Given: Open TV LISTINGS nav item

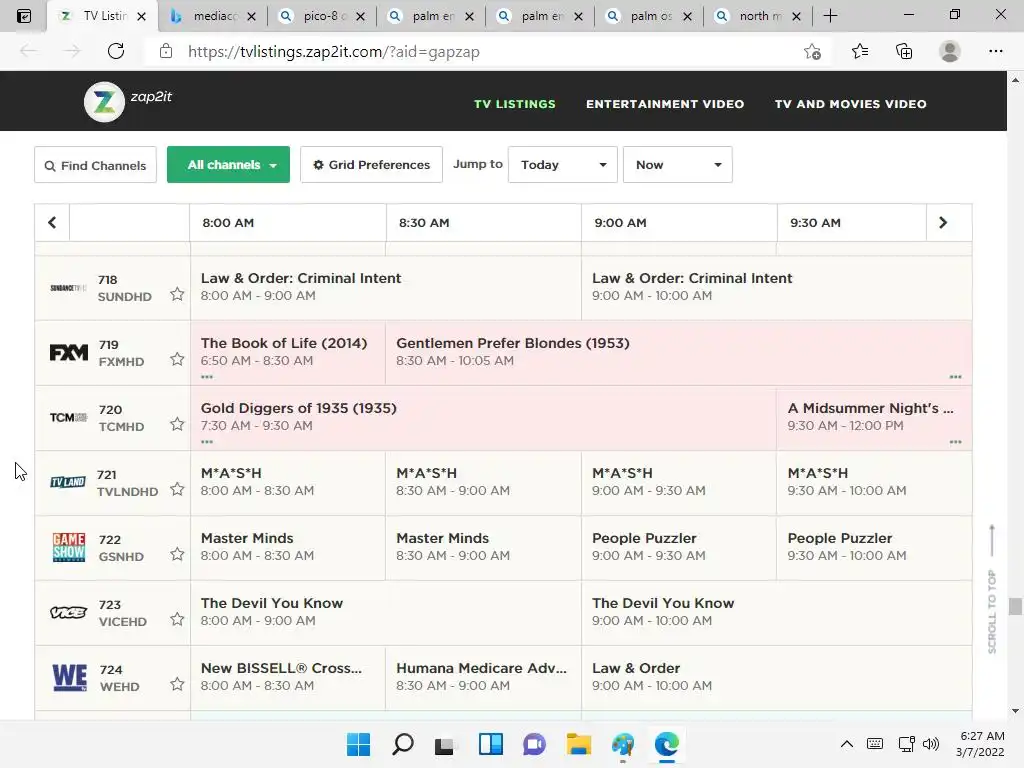Looking at the screenshot, I should (515, 104).
